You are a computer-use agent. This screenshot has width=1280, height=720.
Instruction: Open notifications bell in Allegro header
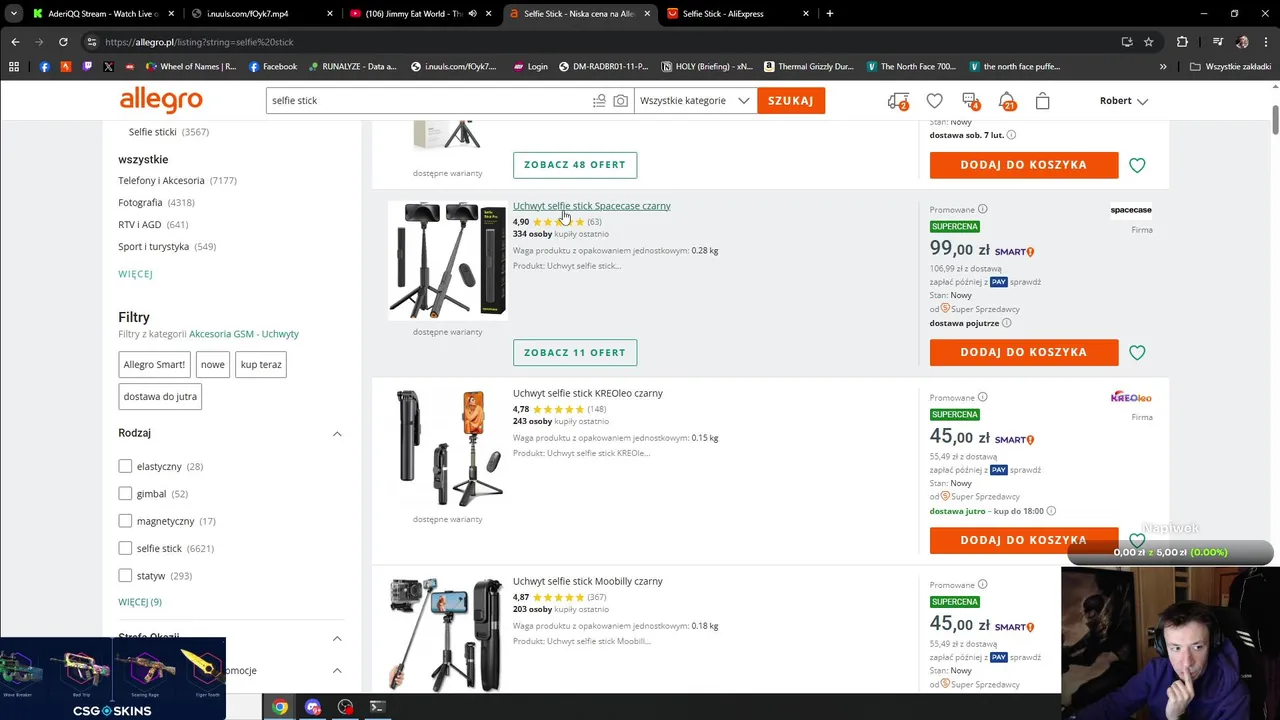coord(1006,101)
